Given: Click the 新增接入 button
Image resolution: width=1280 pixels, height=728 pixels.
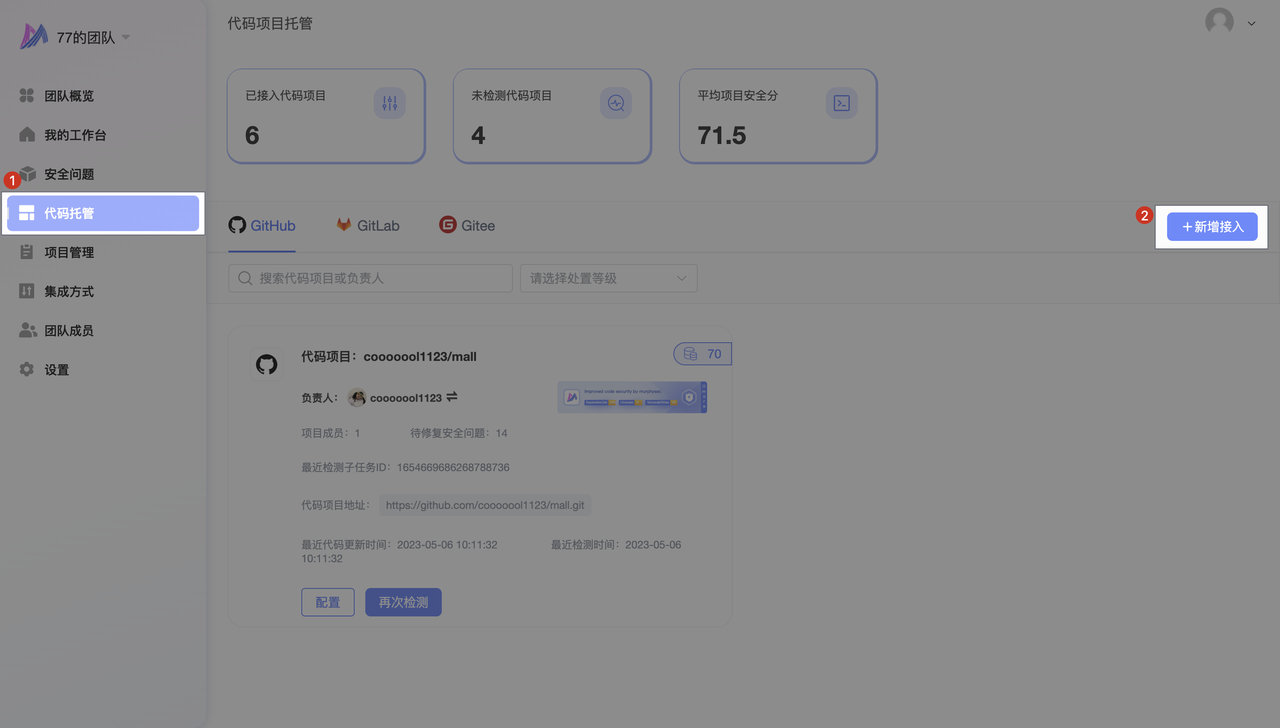Looking at the screenshot, I should pyautogui.click(x=1212, y=227).
